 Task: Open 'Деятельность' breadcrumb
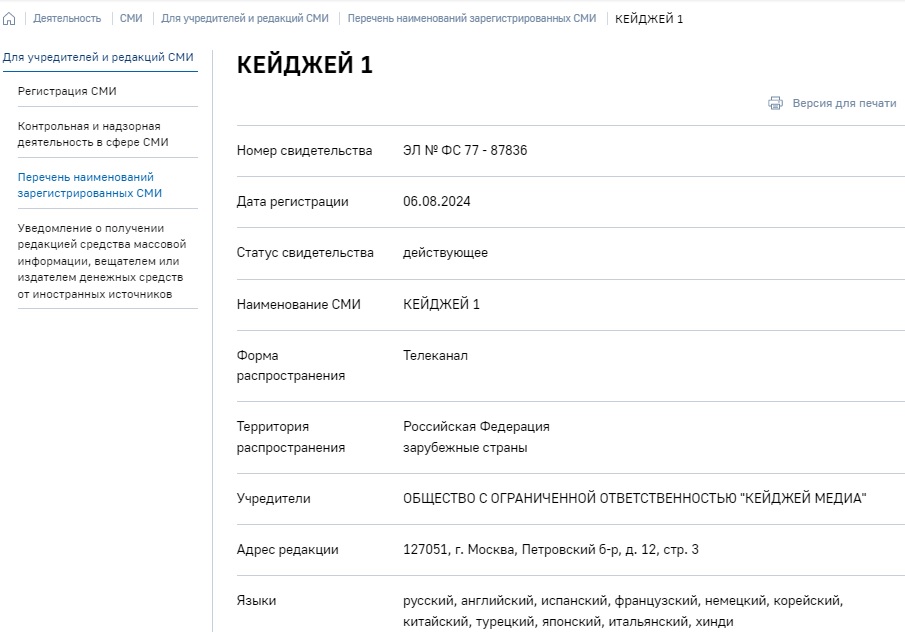[x=67, y=18]
